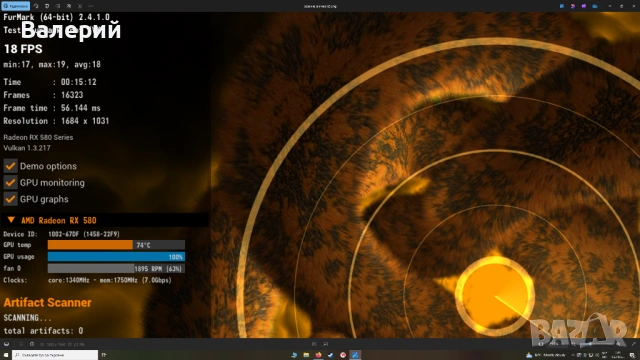Screen dimensions: 640x360
Task: Click the fullscreen icon at Photos bottom-right corner
Action: [633, 344]
